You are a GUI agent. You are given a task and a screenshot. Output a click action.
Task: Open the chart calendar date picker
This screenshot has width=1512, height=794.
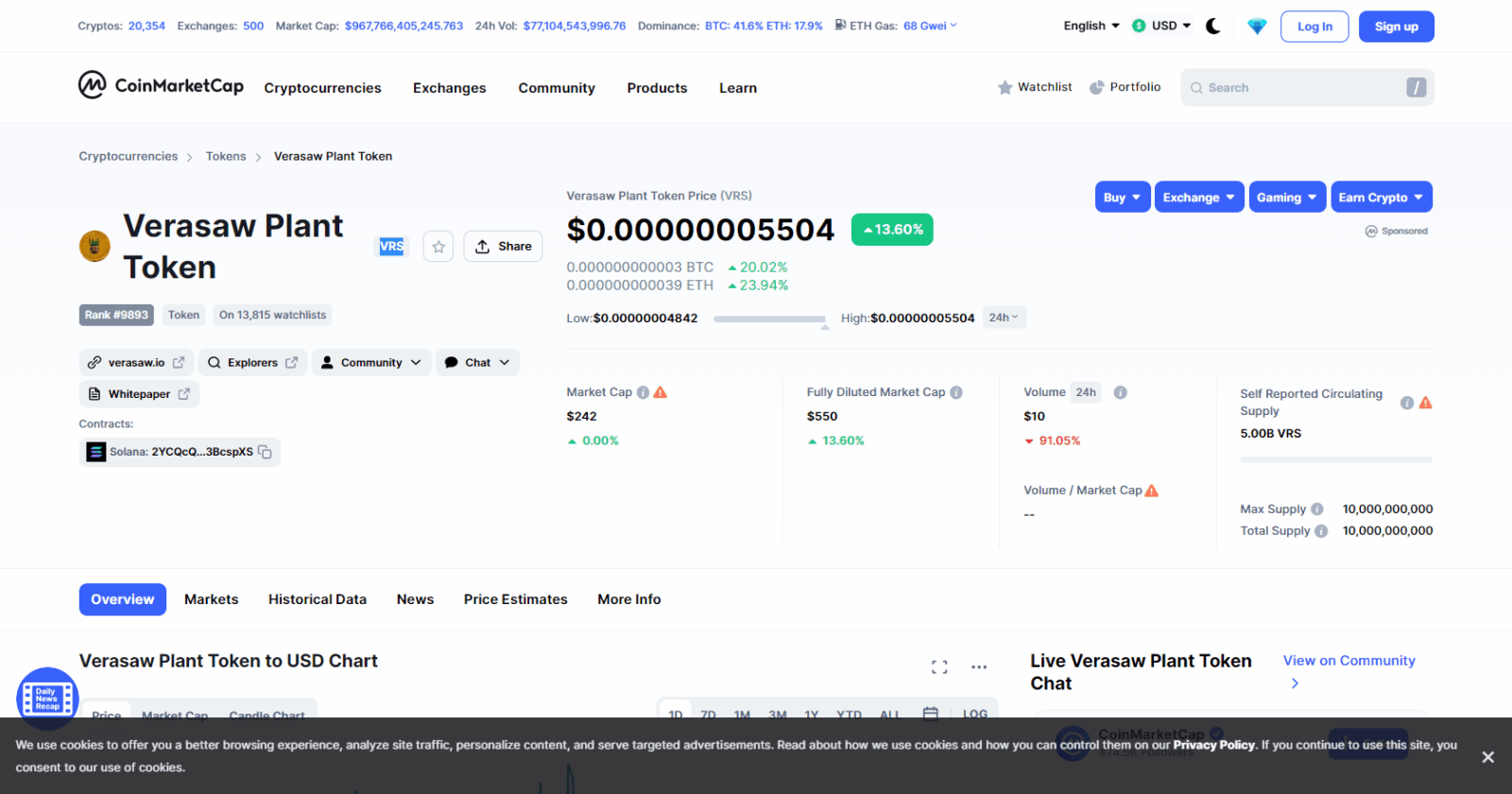pos(931,714)
